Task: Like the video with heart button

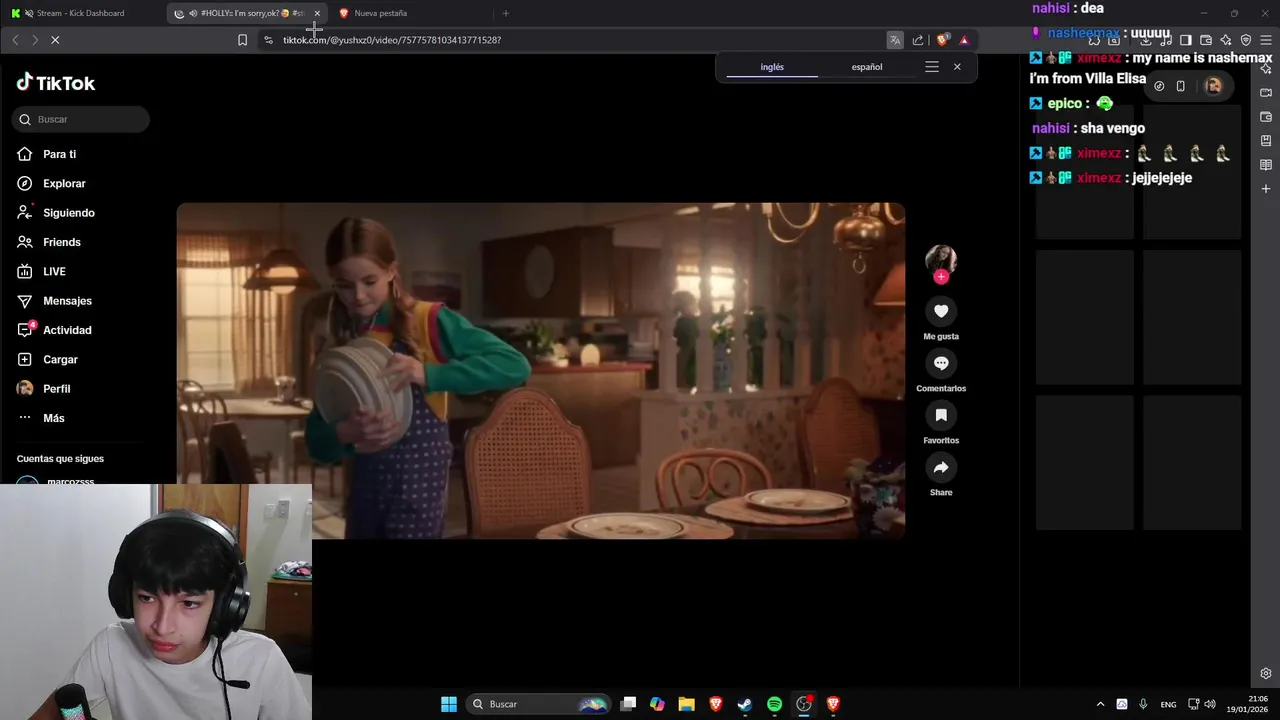Action: point(941,311)
